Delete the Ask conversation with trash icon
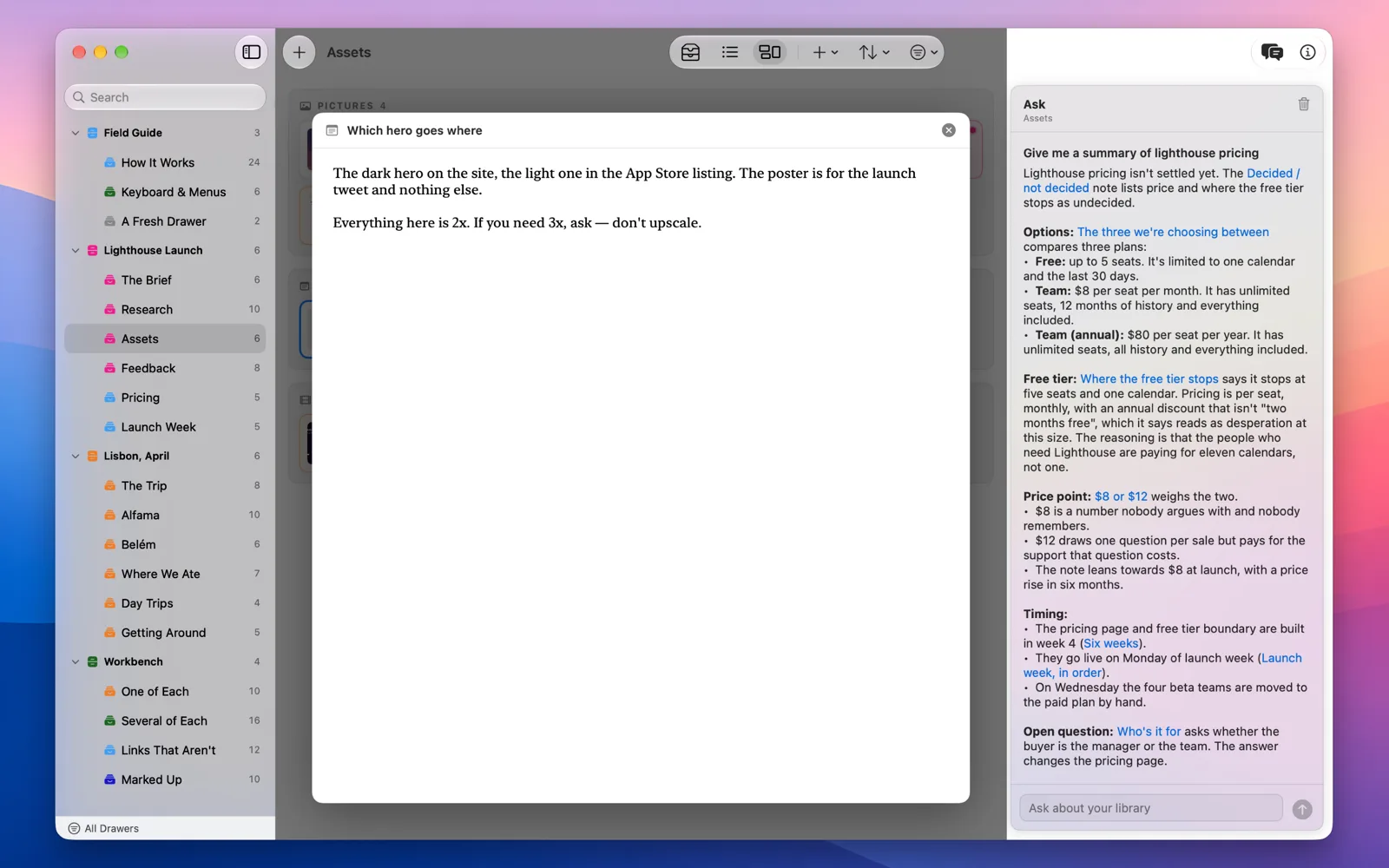The image size is (1389, 868). point(1303,104)
